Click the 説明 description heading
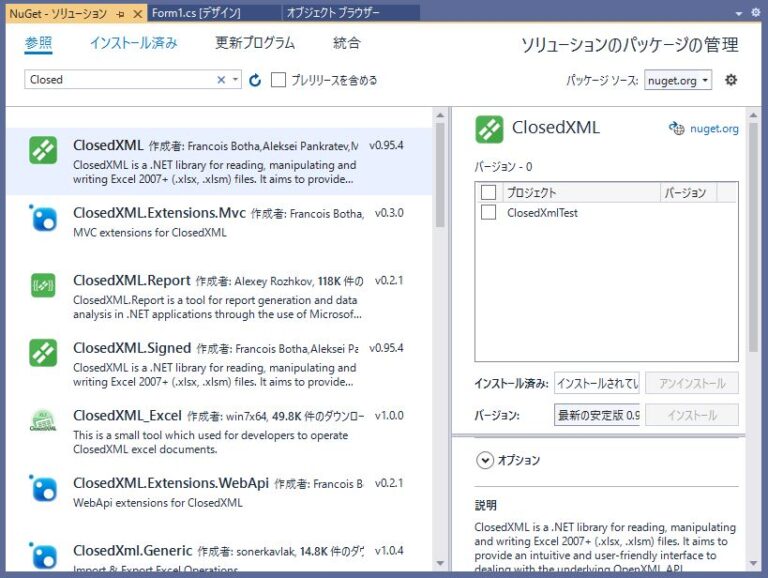This screenshot has height=578, width=768. [x=485, y=506]
